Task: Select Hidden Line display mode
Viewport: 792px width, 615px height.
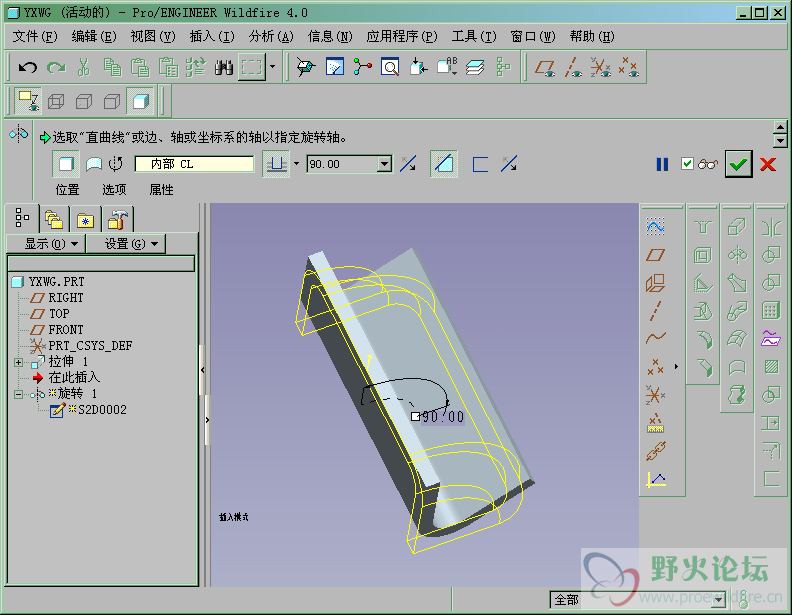Action: pyautogui.click(x=84, y=101)
